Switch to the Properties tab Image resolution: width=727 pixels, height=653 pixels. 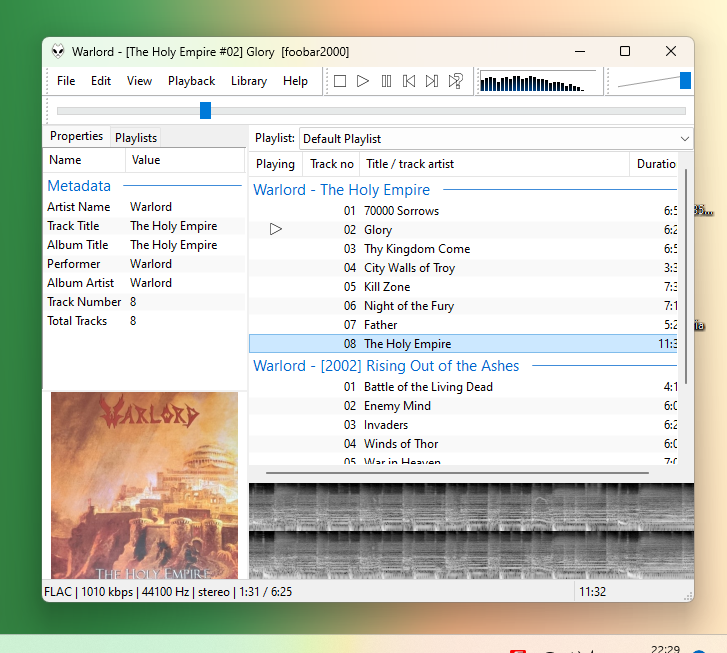[77, 136]
